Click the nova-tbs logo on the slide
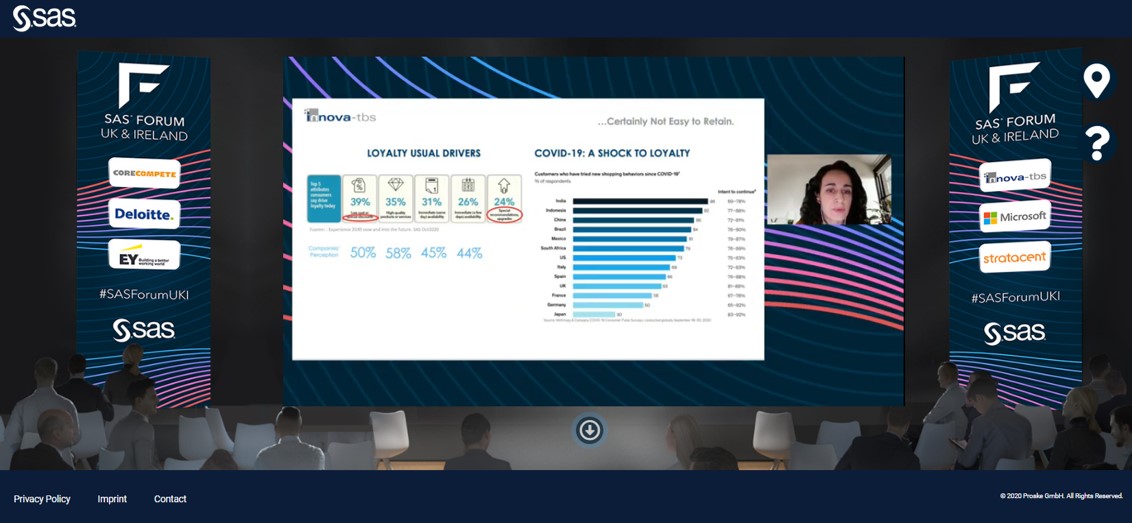 click(x=339, y=116)
